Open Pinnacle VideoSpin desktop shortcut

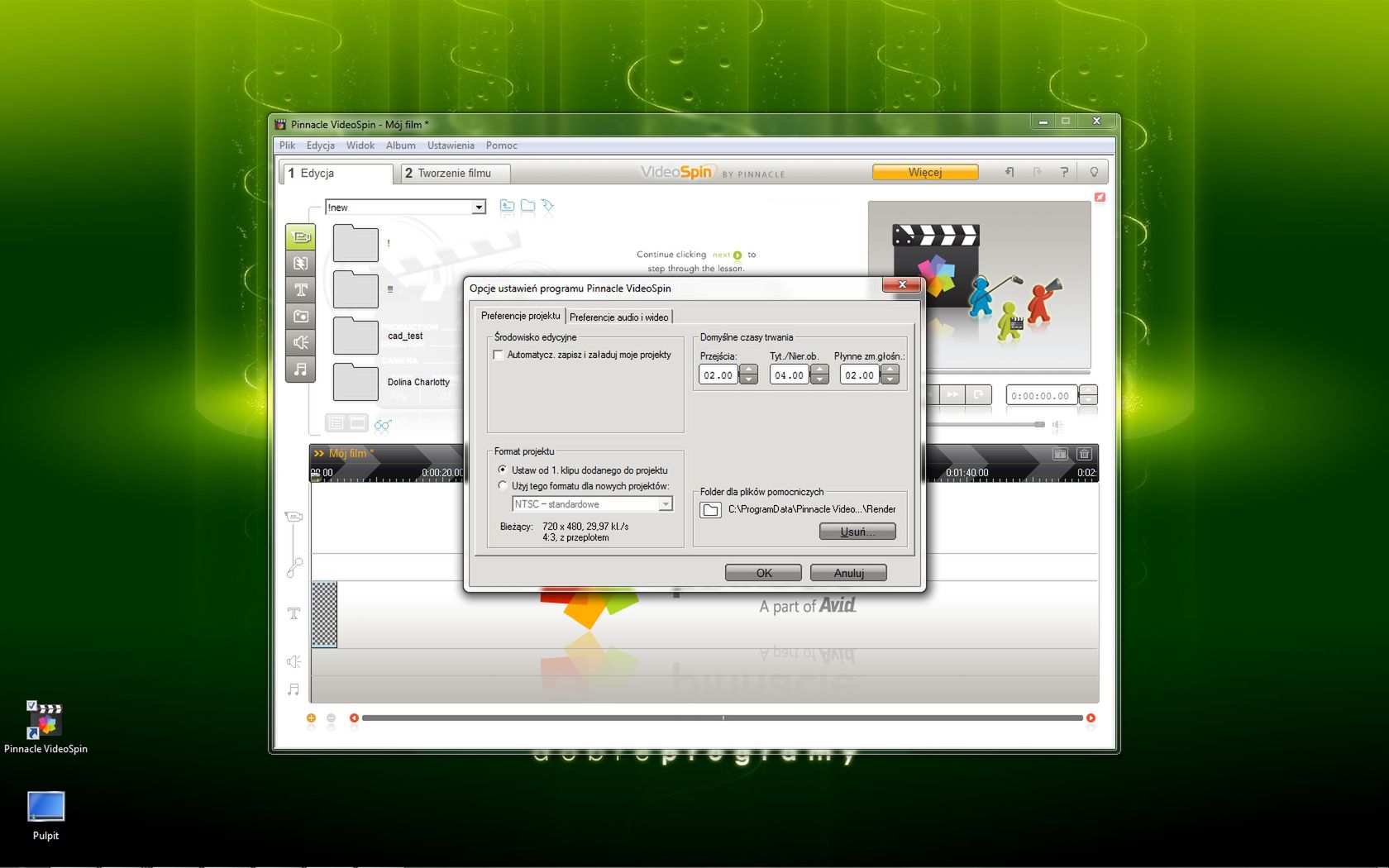tap(45, 728)
